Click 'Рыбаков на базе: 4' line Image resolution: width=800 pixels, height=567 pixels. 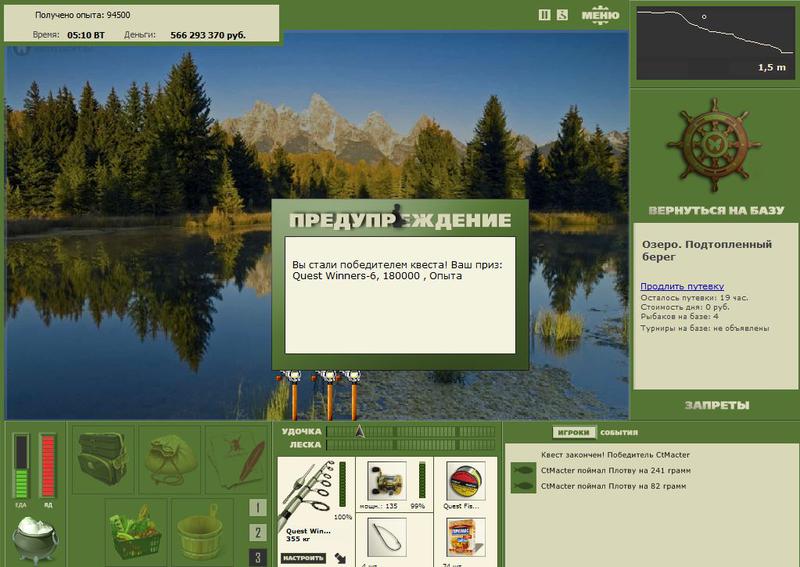click(680, 316)
